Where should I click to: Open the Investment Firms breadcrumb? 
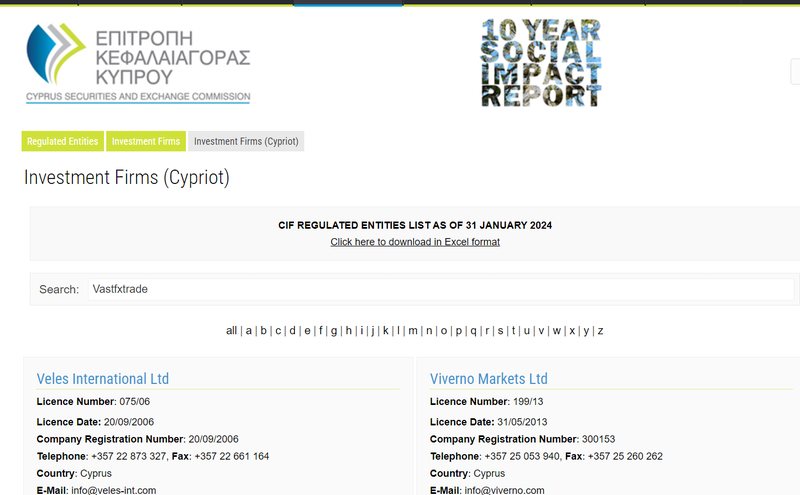tap(146, 141)
